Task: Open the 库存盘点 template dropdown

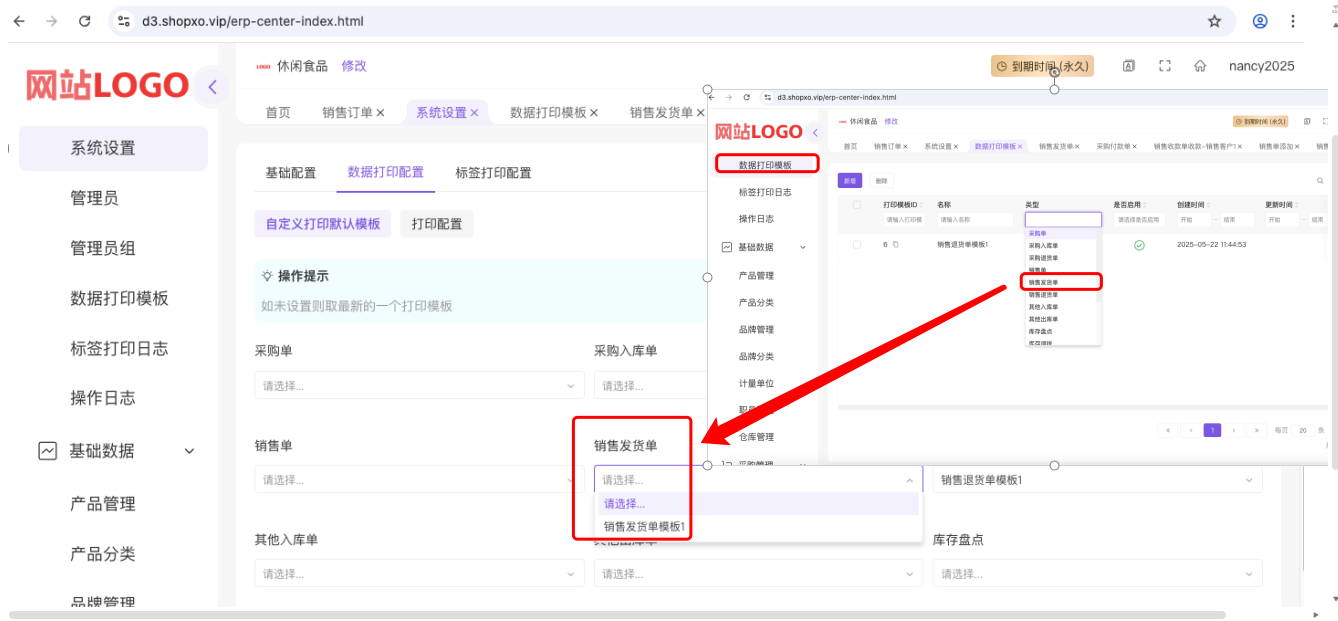Action: [x=1097, y=574]
